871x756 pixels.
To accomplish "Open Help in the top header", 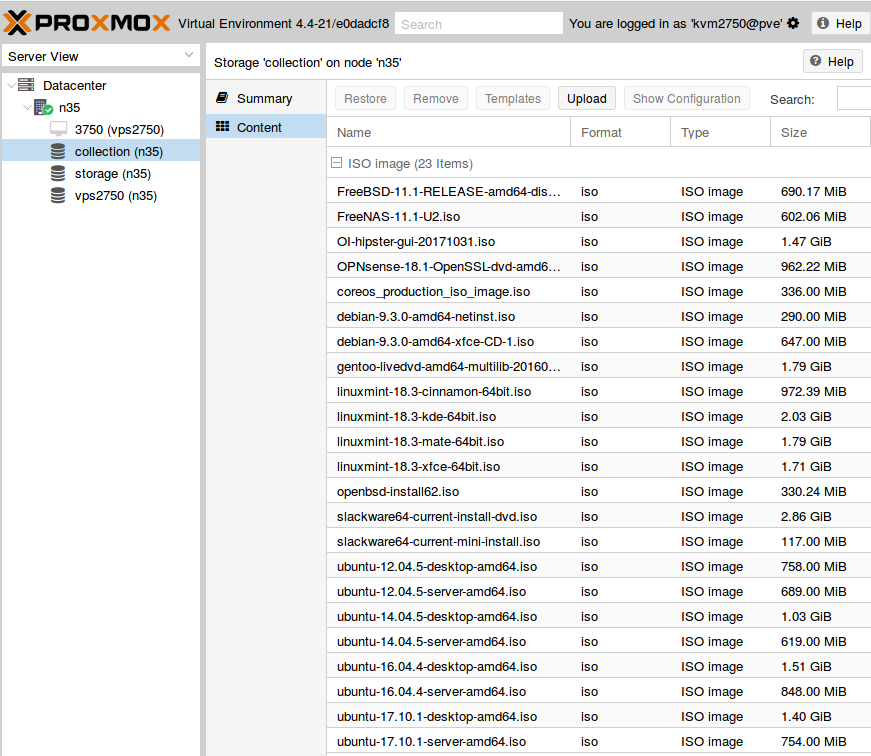I will [839, 23].
